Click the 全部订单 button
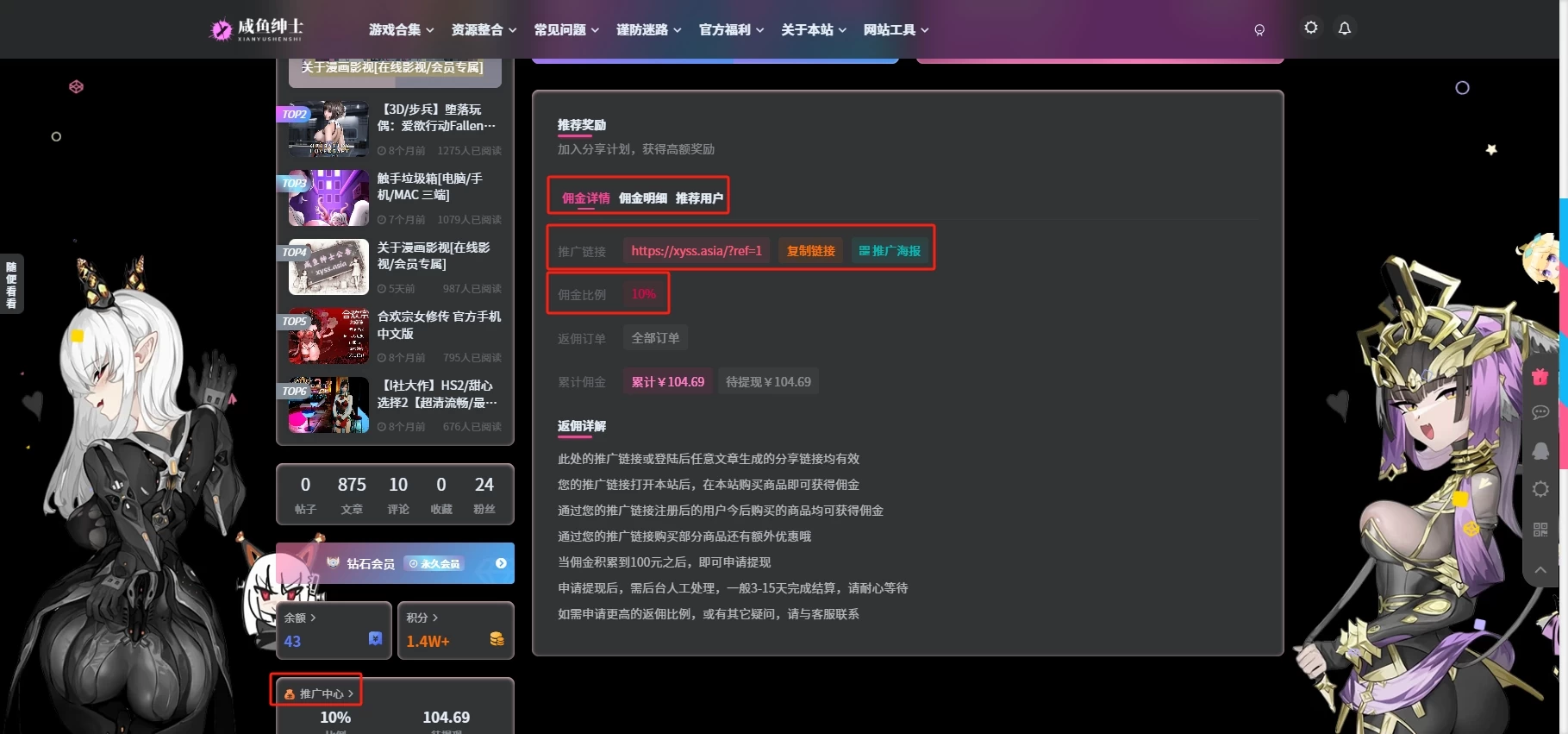This screenshot has height=734, width=1568. [x=655, y=338]
